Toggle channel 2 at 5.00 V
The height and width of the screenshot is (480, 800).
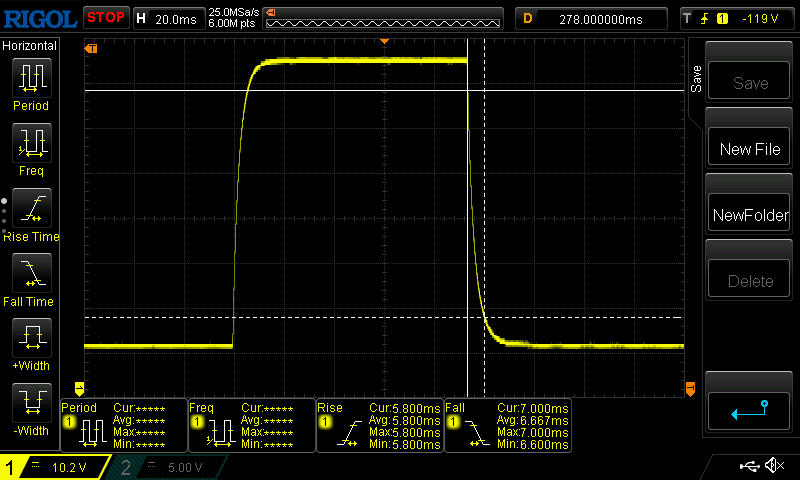pos(168,467)
